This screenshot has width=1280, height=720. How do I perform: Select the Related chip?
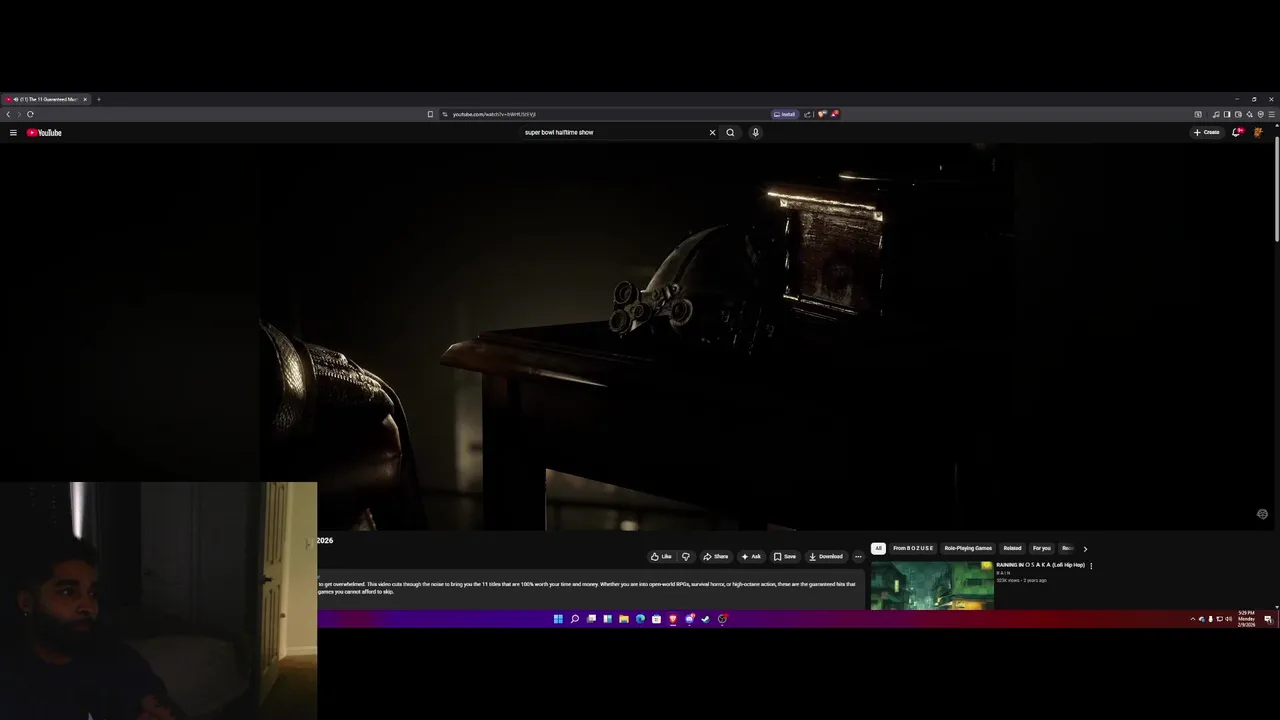pos(1013,548)
